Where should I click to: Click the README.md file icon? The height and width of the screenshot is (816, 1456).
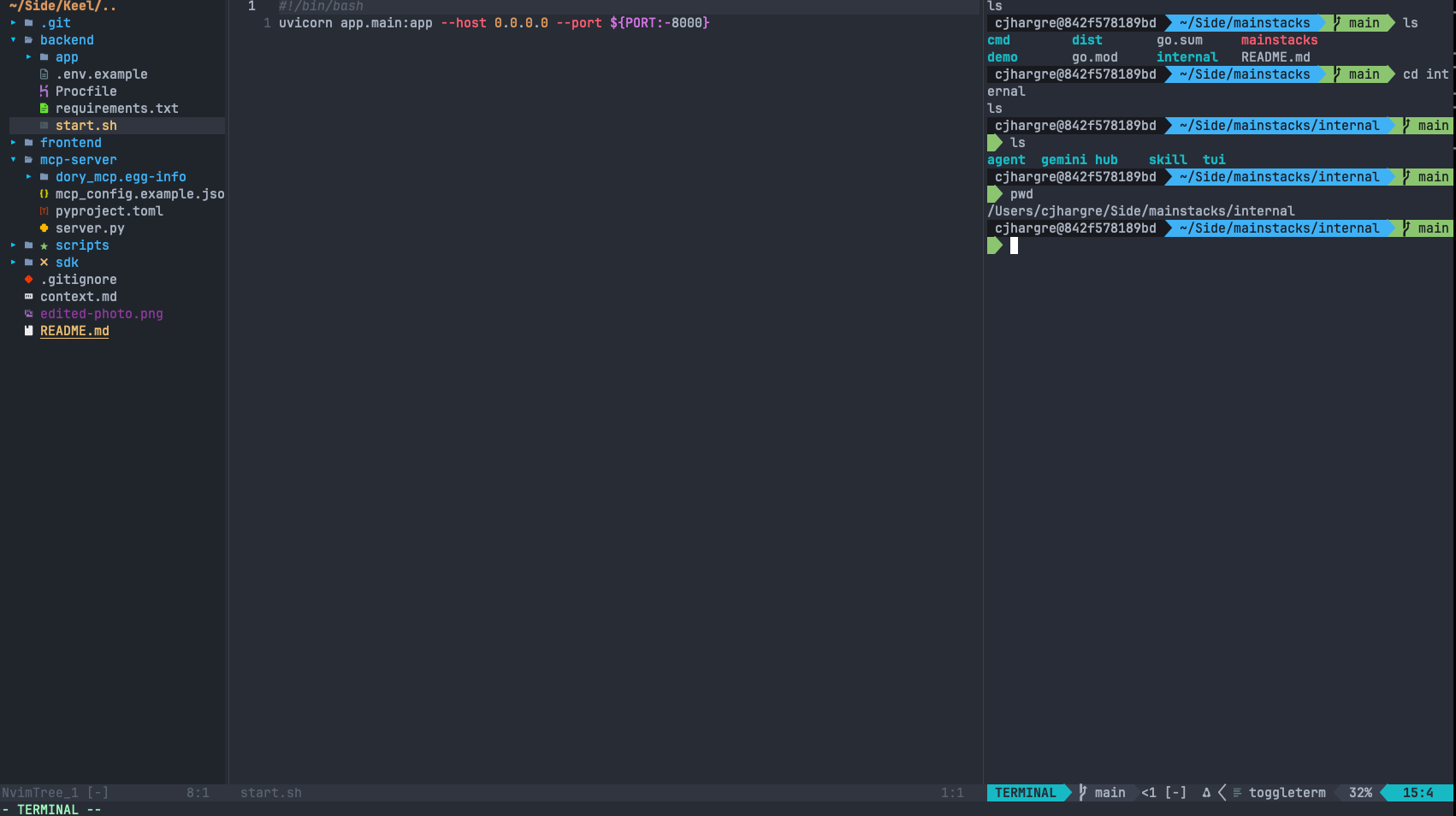(28, 331)
